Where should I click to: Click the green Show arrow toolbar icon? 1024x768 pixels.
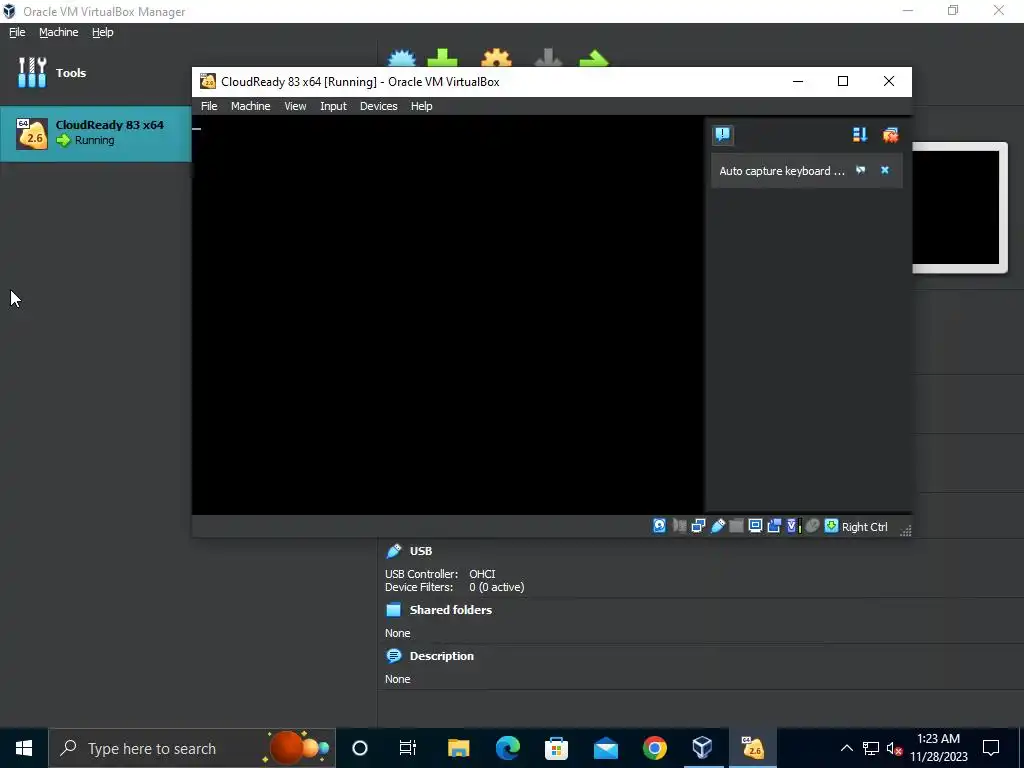[594, 58]
